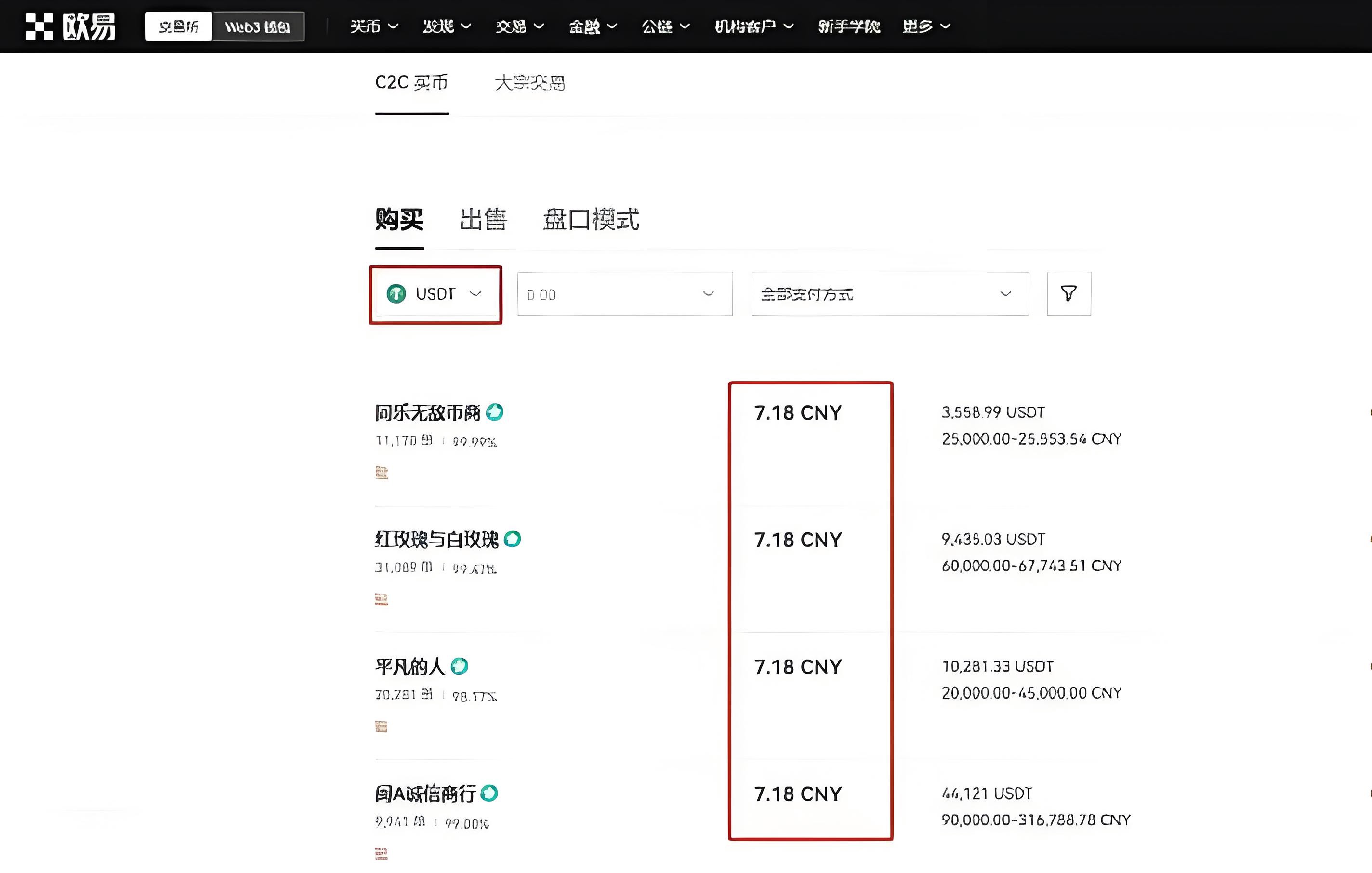Click the 0.00 amount input field

[x=625, y=294]
